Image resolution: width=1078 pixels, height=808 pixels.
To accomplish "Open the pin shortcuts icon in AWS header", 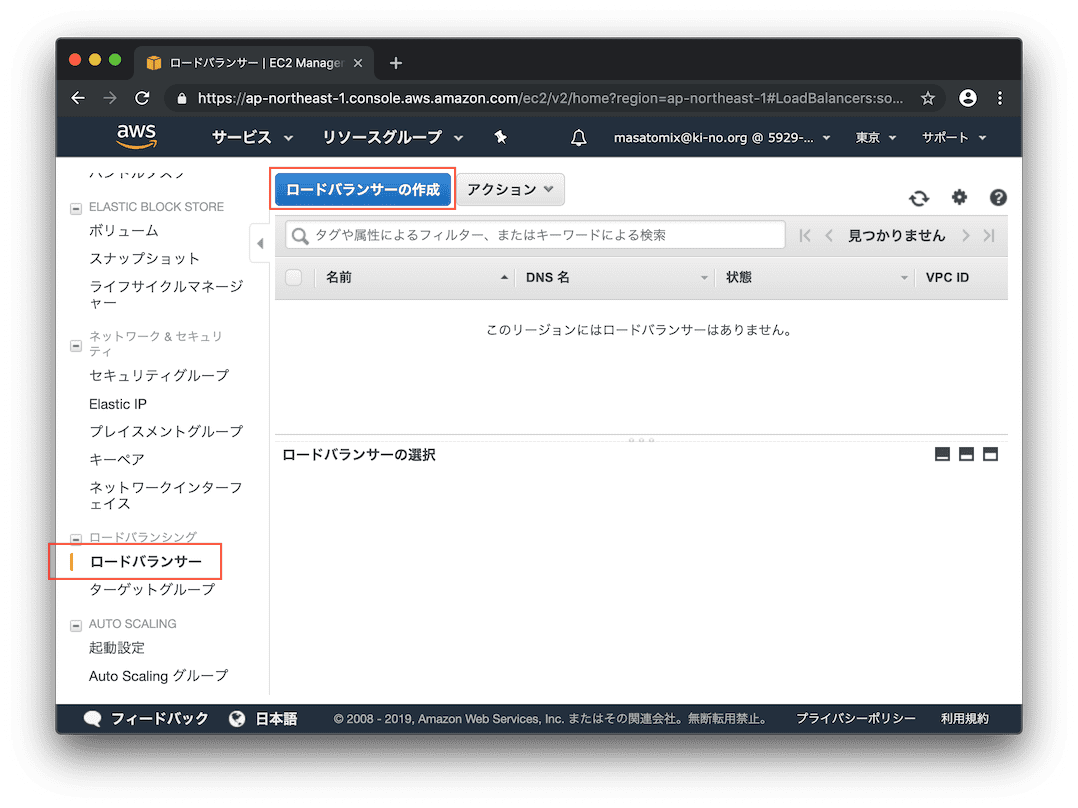I will click(500, 138).
